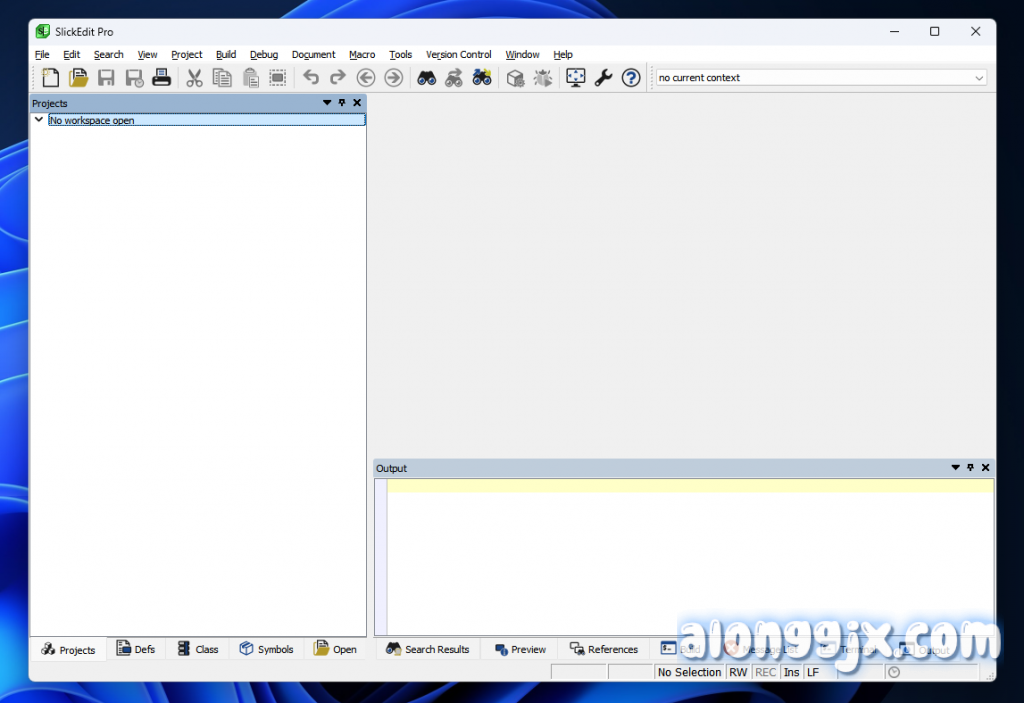Open Help via question mark icon

631,78
